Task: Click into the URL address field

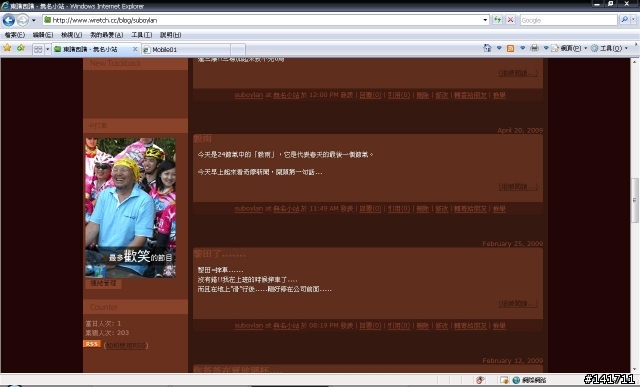Action: click(265, 20)
